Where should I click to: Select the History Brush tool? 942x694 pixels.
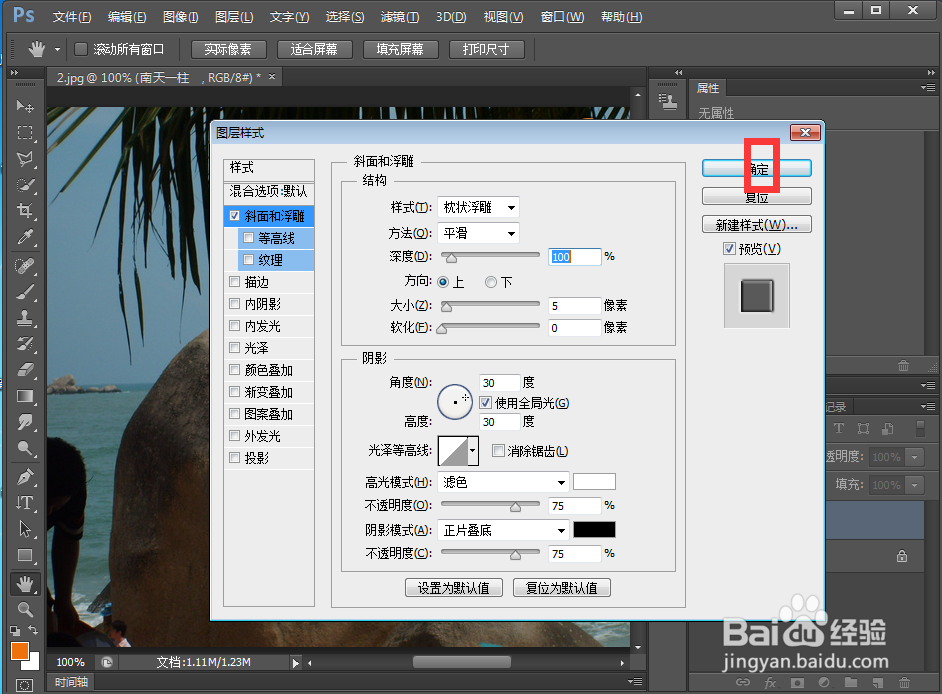tap(25, 344)
